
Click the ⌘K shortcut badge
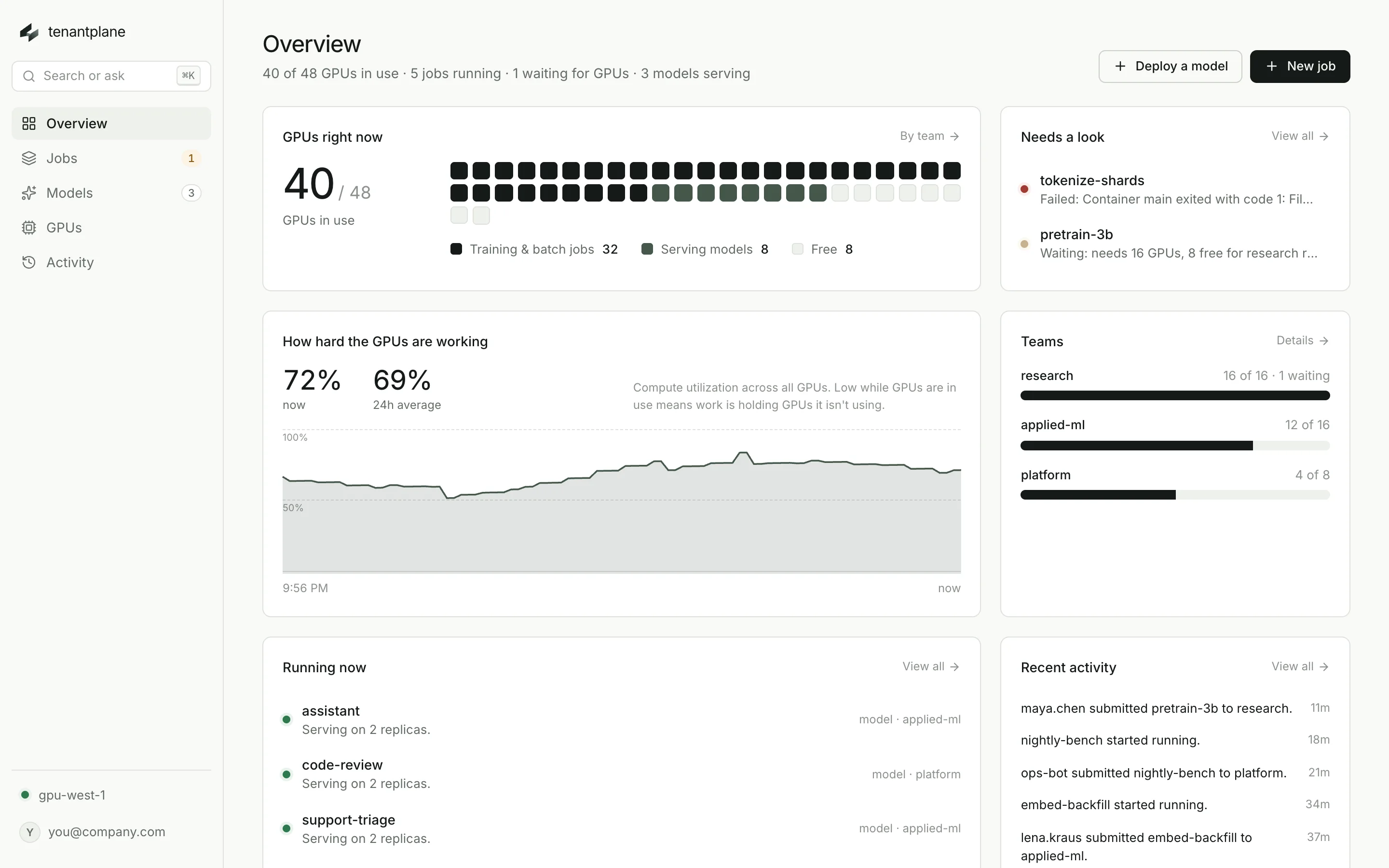(188, 76)
